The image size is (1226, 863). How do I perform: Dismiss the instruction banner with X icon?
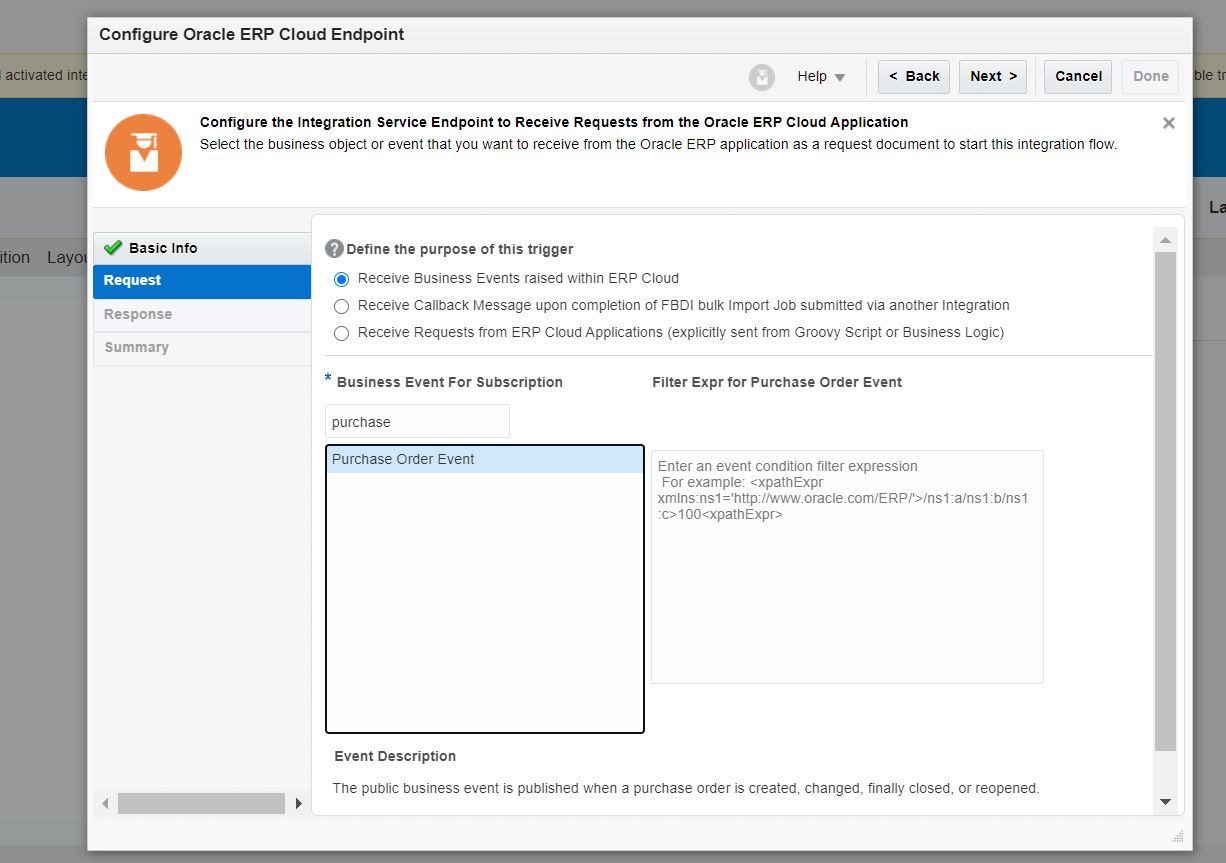1168,123
